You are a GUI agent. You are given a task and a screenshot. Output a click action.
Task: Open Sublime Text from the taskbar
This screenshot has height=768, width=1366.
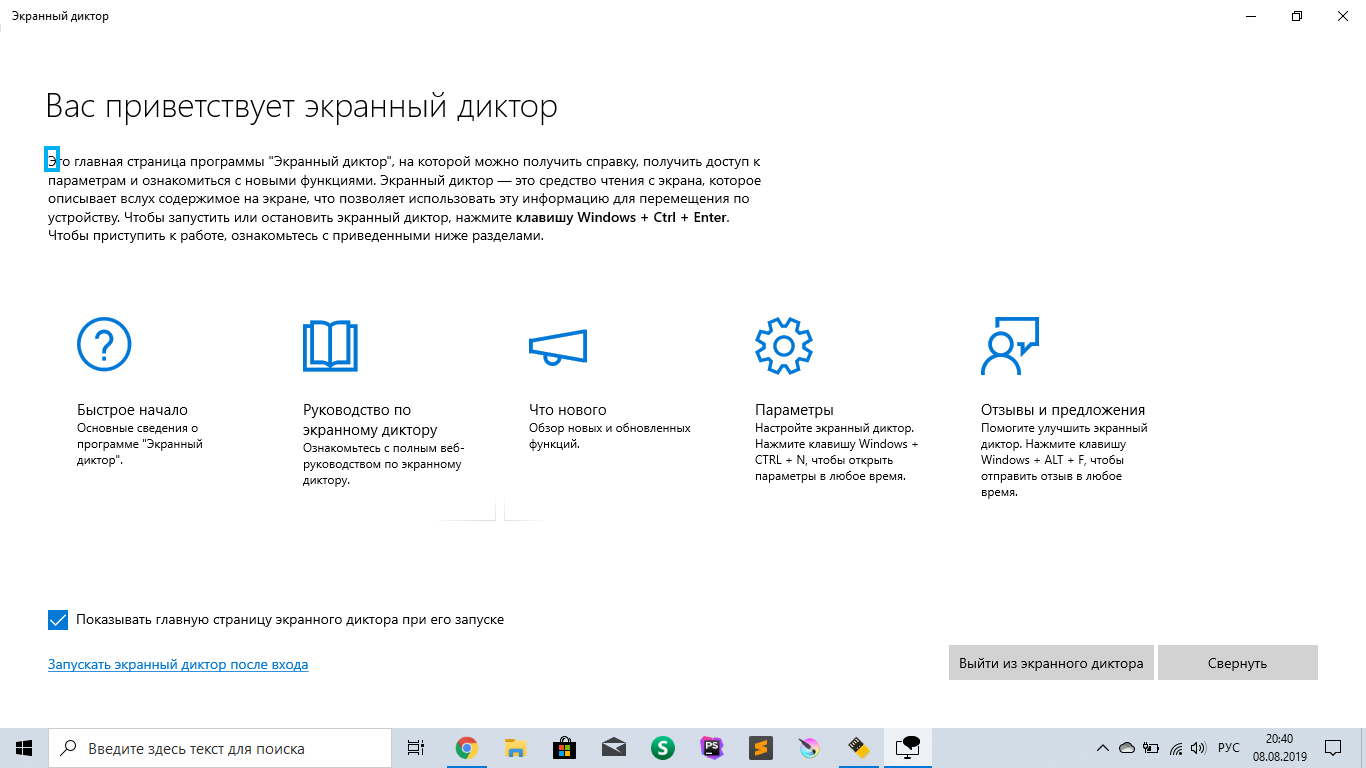click(760, 748)
